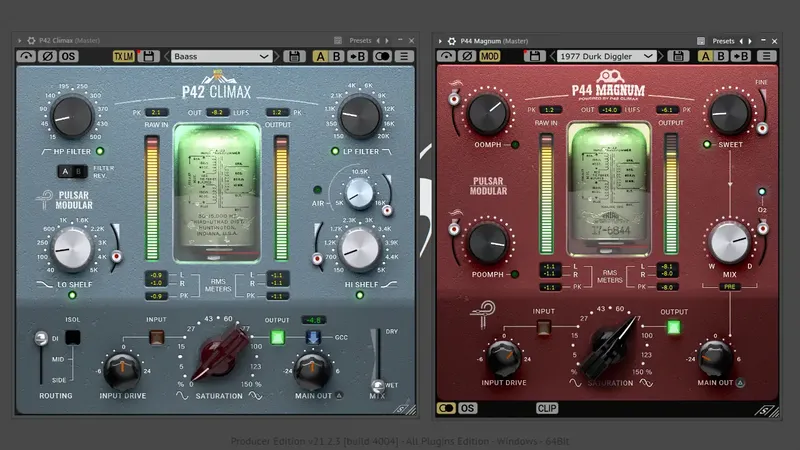Click the blue GCC arrow button
The width and height of the screenshot is (800, 450).
[x=313, y=337]
